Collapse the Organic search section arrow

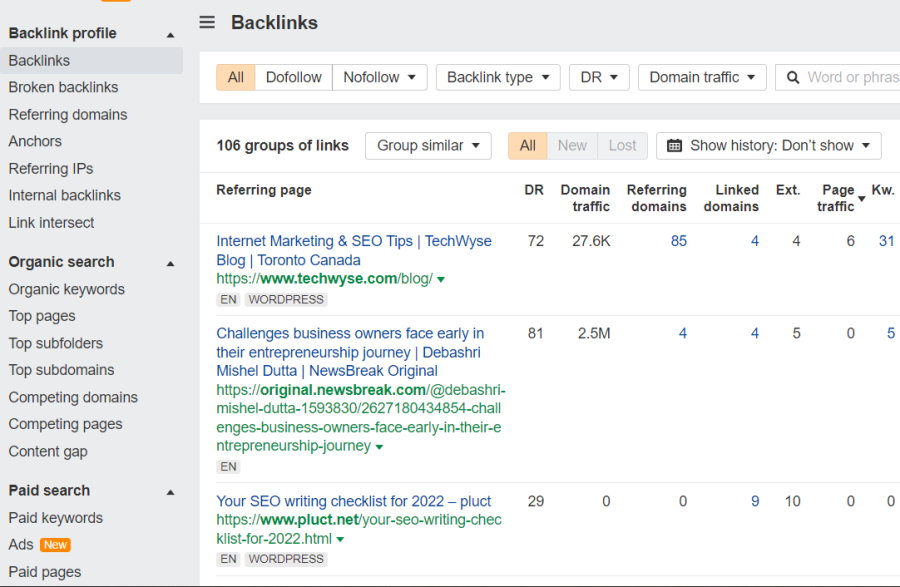pyautogui.click(x=170, y=263)
